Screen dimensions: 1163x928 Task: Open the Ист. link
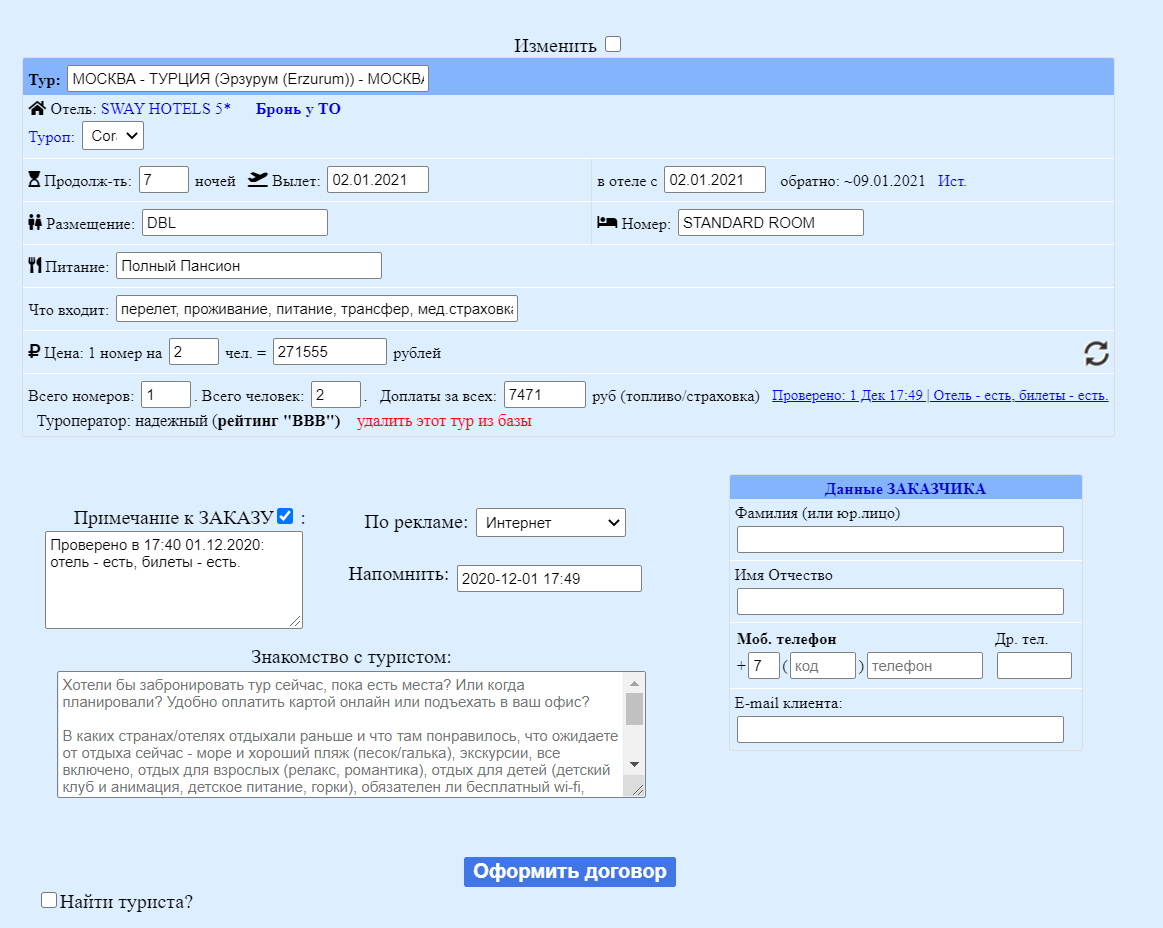click(952, 181)
